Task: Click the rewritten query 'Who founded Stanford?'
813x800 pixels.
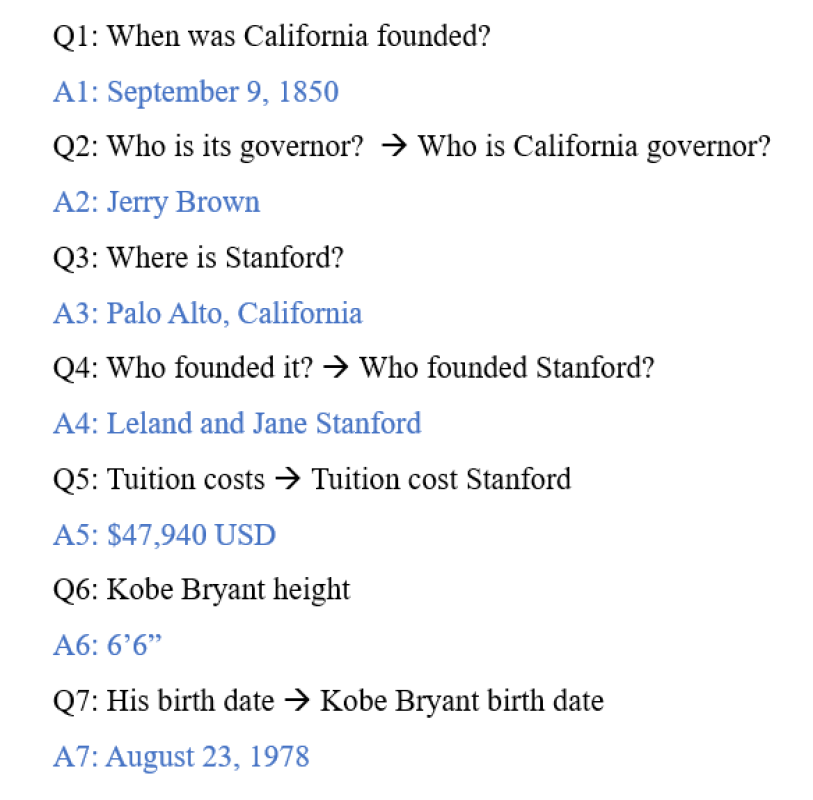Action: 507,369
